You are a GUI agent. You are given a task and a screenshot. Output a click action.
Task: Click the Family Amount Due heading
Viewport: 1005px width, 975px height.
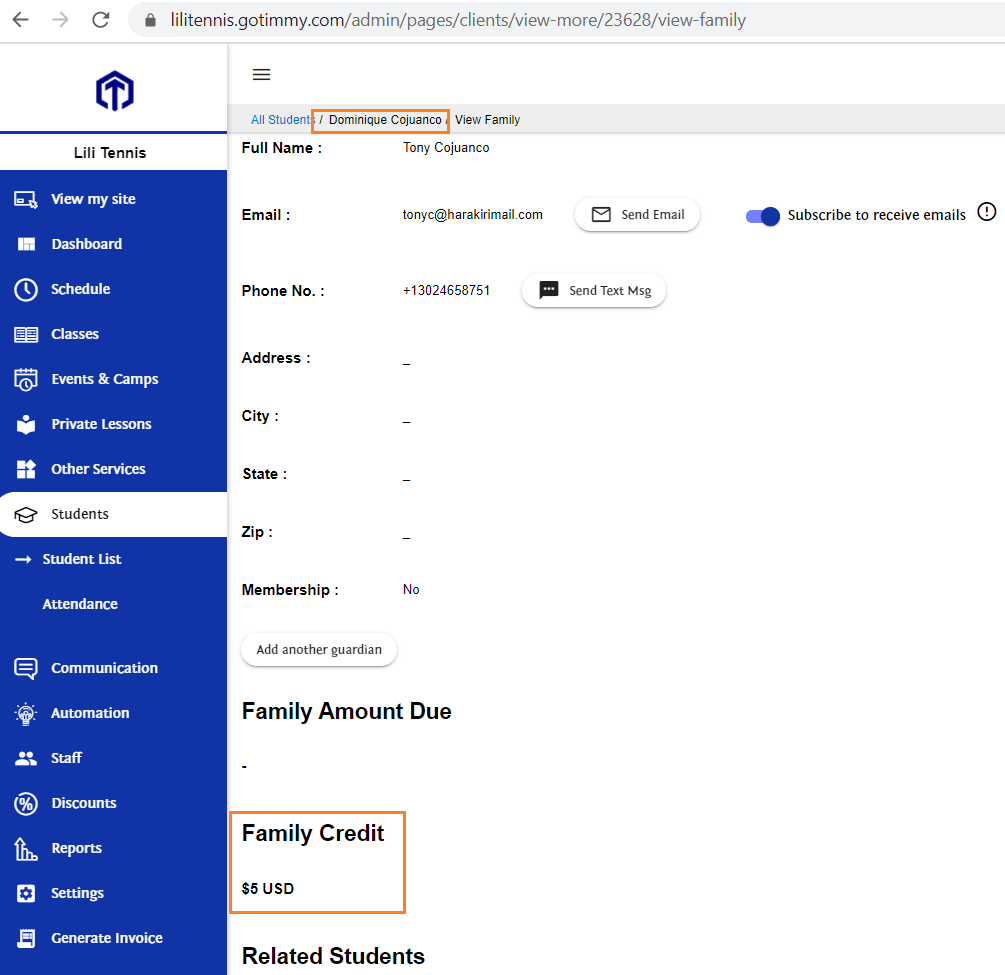click(x=347, y=712)
